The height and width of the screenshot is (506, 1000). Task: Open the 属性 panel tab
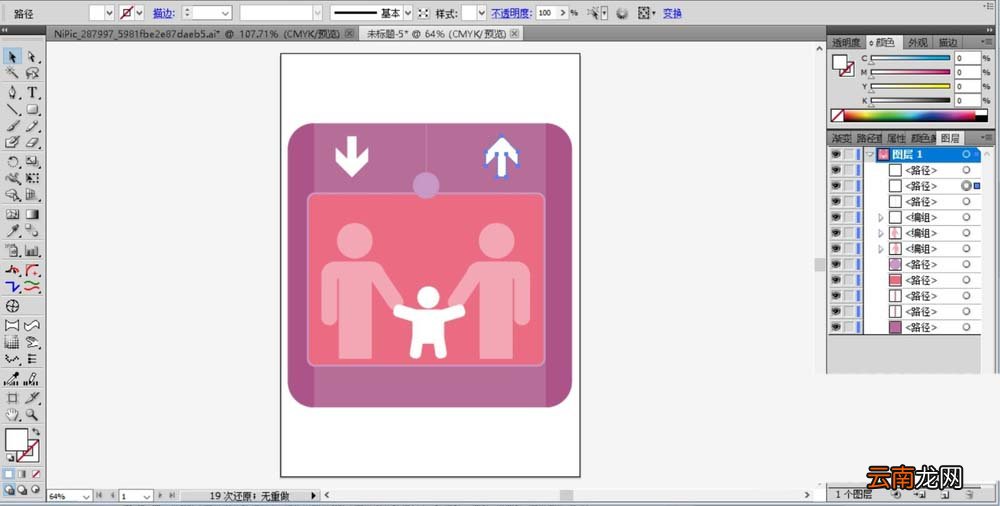[896, 138]
